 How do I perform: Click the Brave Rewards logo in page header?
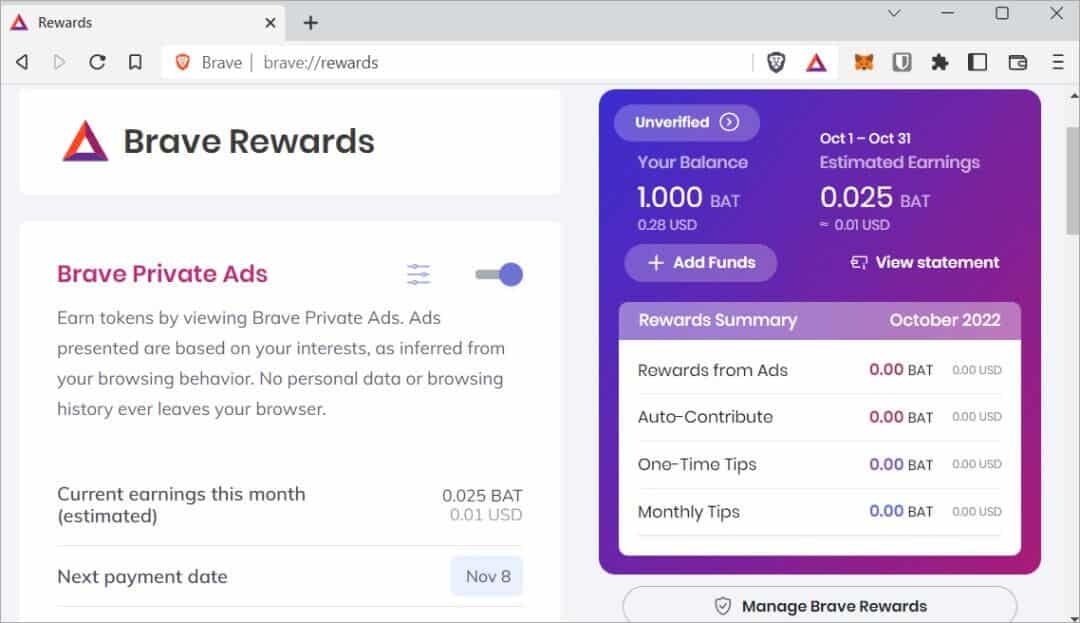pyautogui.click(x=85, y=141)
